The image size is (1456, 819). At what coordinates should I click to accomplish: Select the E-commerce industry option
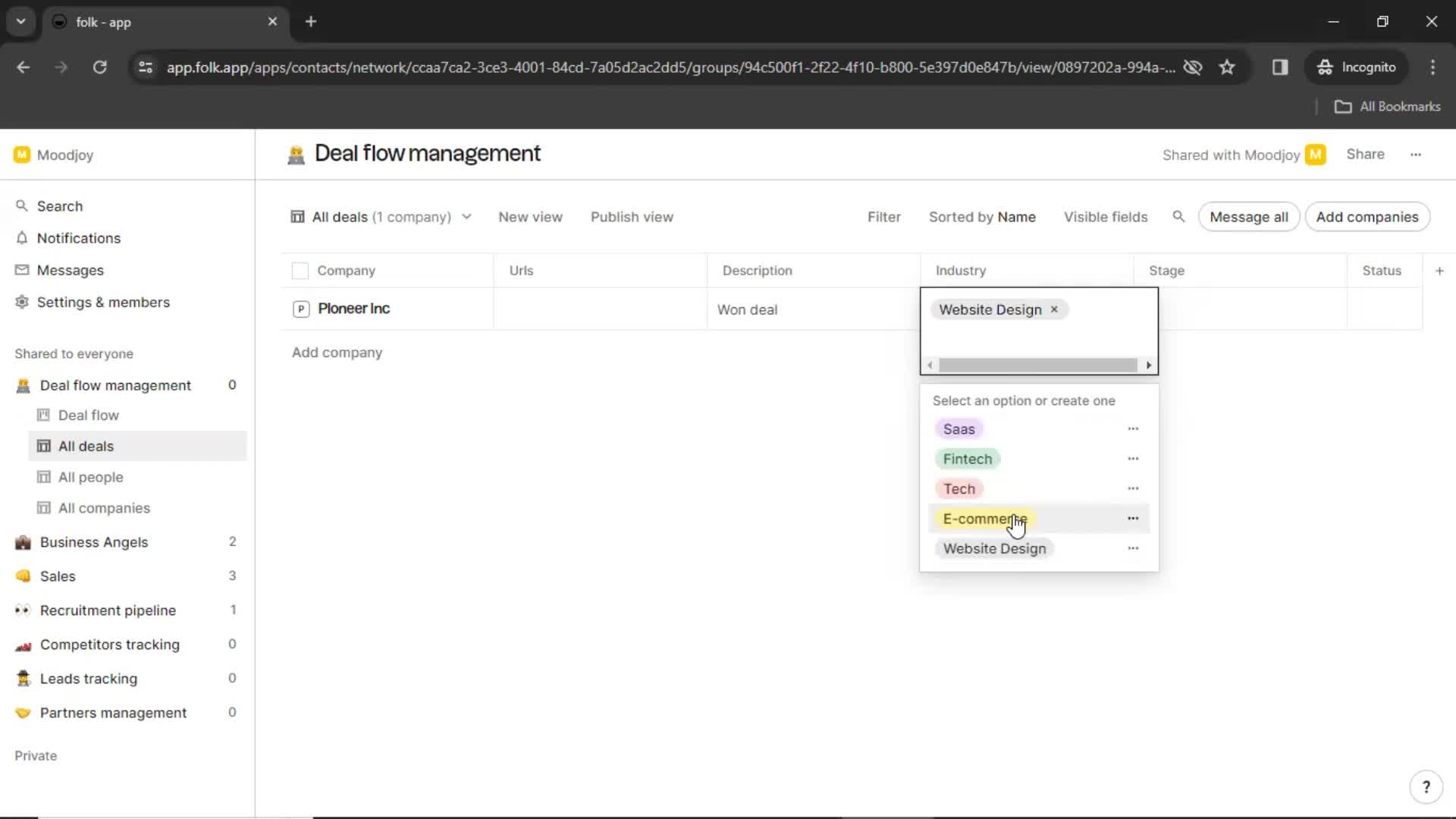point(984,519)
